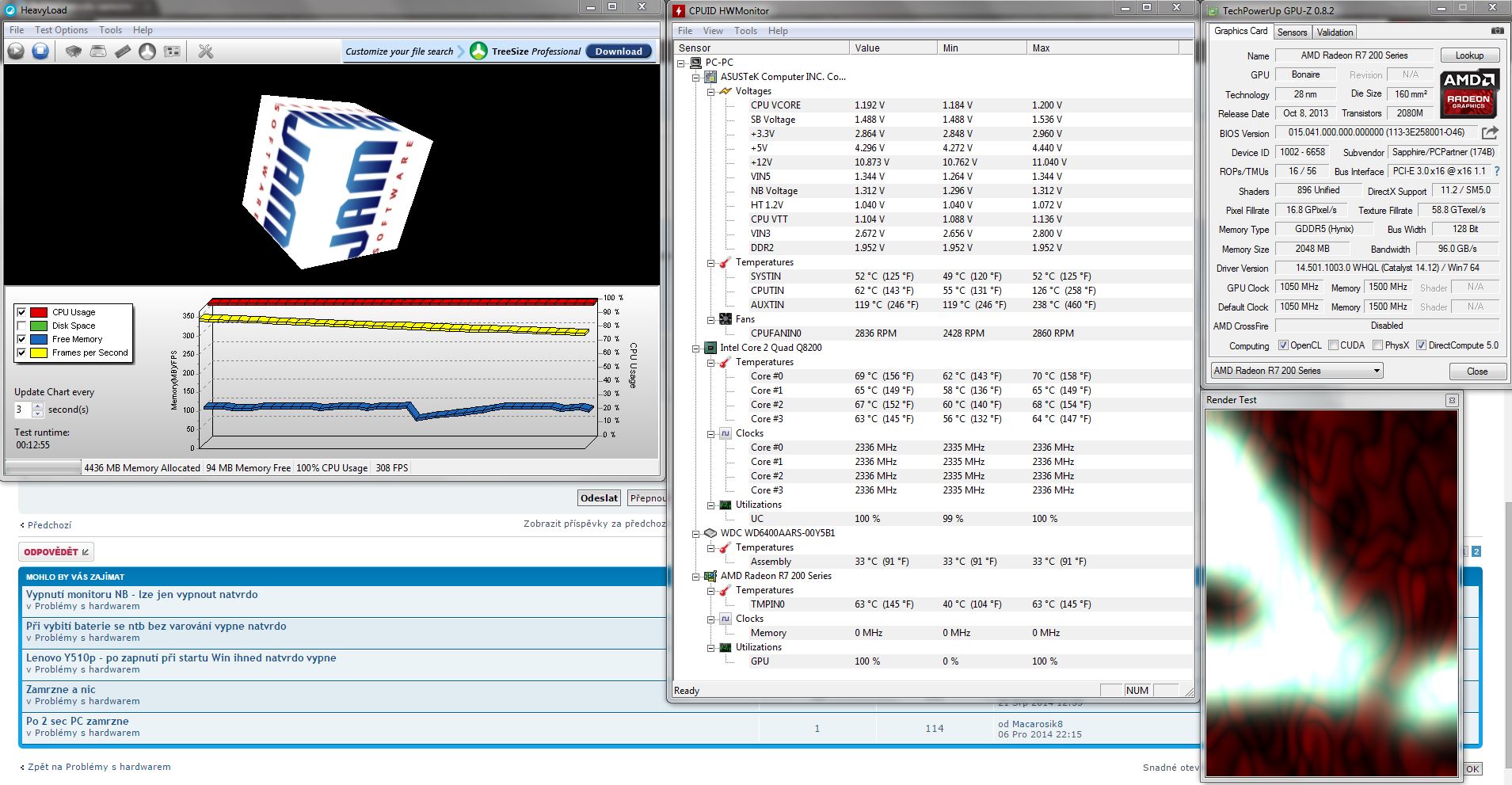Click the GPU-Z BIOS export arrow icon
Image resolution: width=1512 pixels, height=785 pixels.
coord(1490,133)
